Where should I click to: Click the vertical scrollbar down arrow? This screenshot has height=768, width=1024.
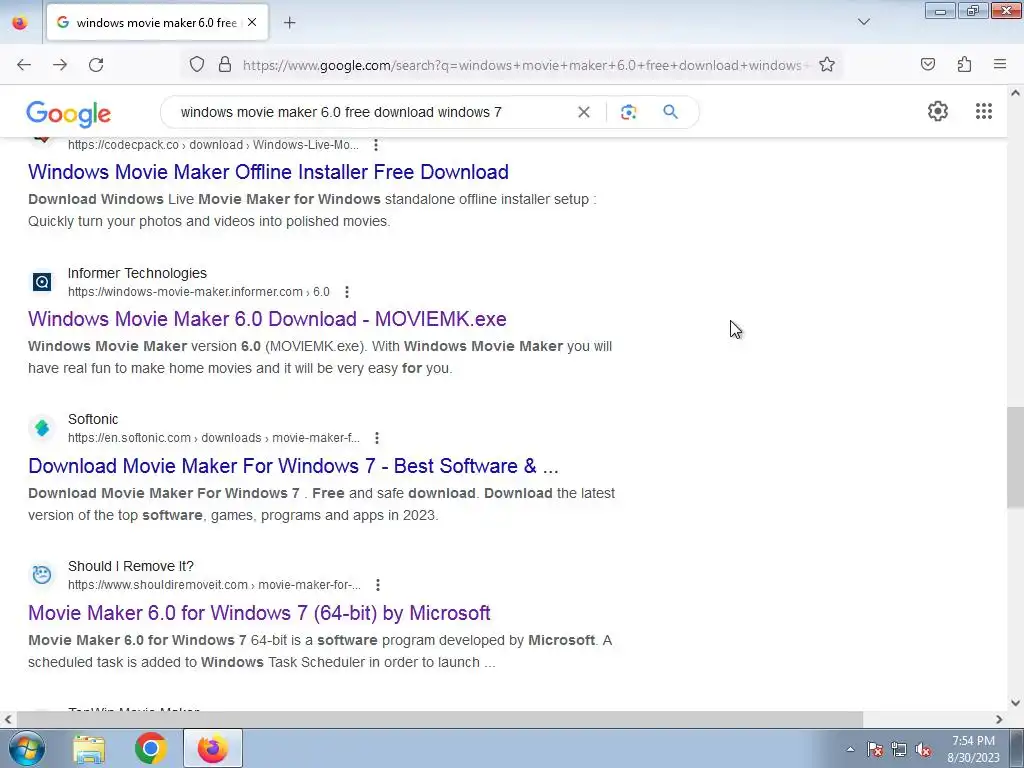click(1016, 703)
